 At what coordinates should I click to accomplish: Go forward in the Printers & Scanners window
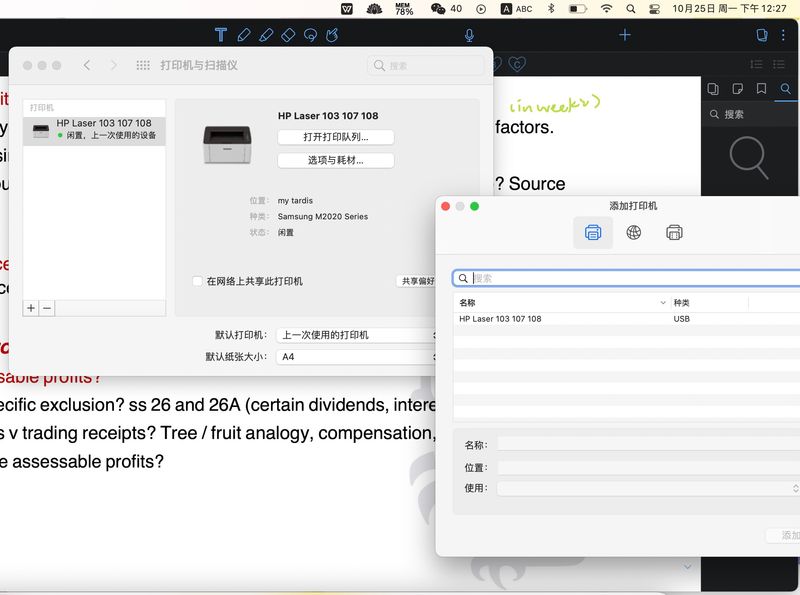click(114, 65)
